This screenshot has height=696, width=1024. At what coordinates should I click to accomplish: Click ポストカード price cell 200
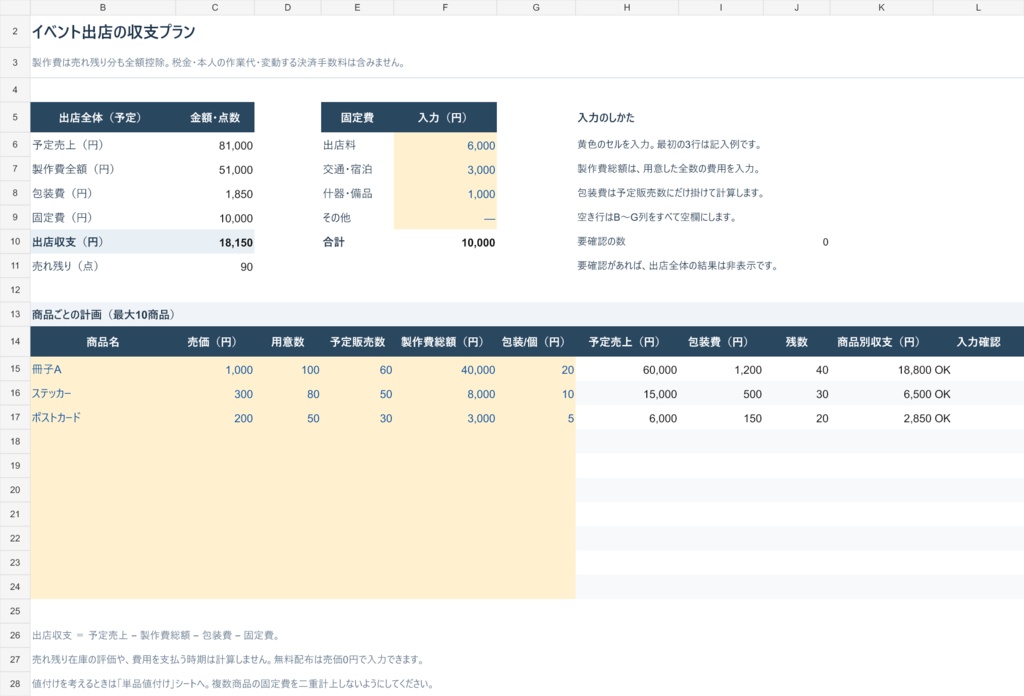[x=215, y=418]
